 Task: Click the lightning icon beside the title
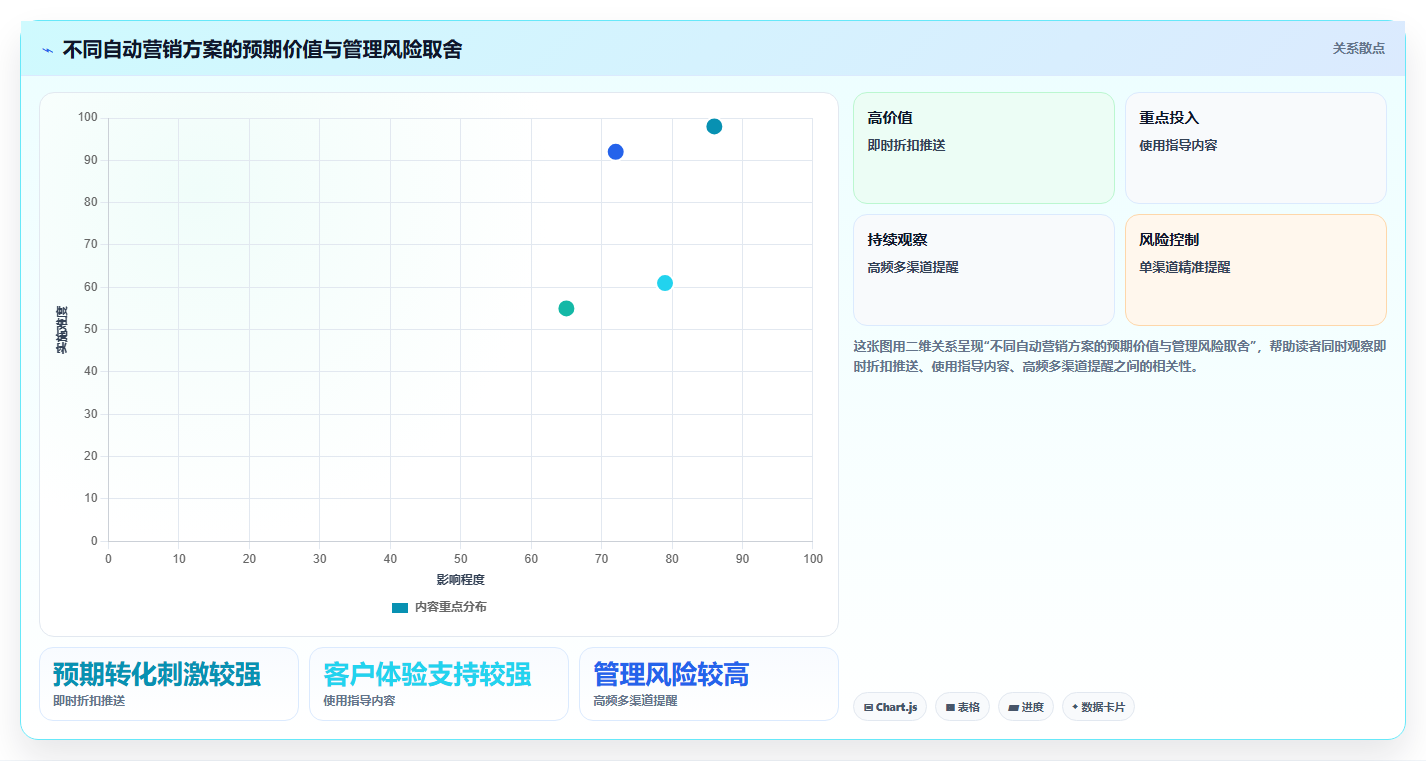[48, 50]
